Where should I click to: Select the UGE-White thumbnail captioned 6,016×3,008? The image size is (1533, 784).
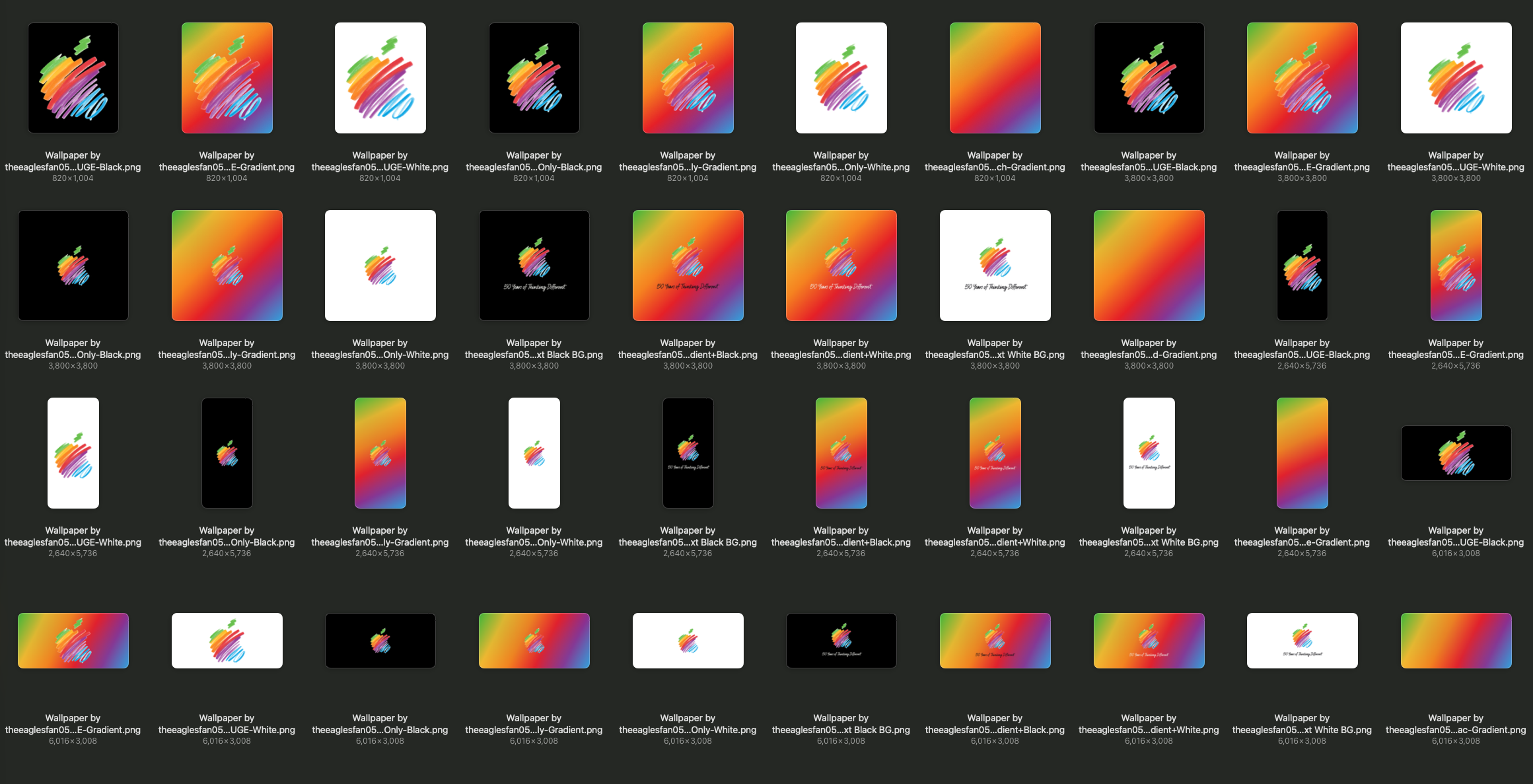pyautogui.click(x=227, y=641)
